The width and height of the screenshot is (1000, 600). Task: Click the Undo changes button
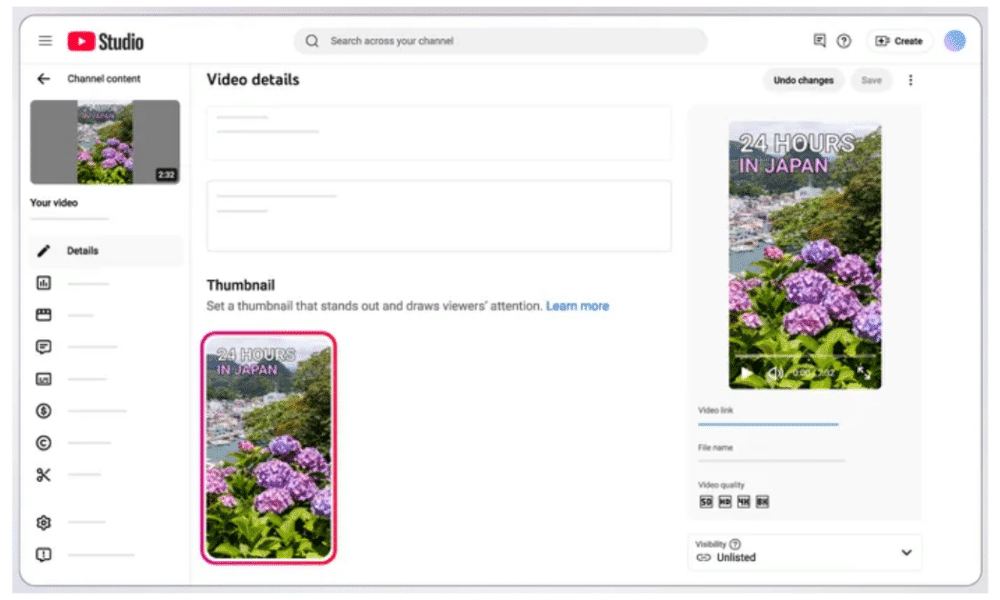pyautogui.click(x=803, y=80)
